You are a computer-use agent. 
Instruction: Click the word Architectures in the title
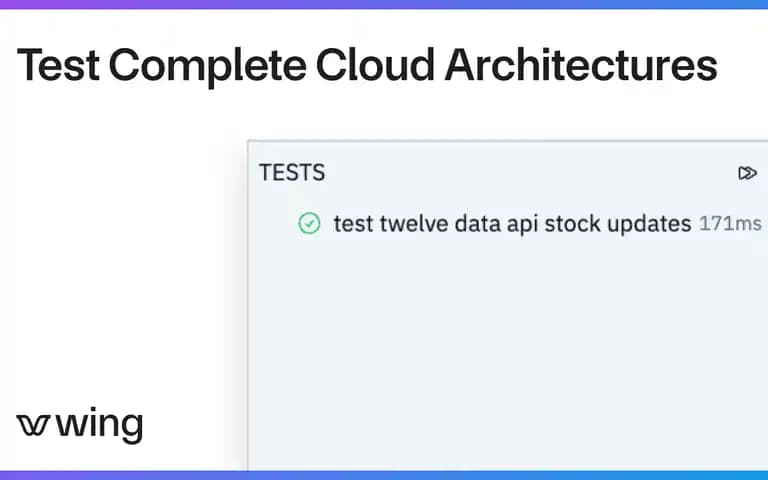pyautogui.click(x=581, y=65)
